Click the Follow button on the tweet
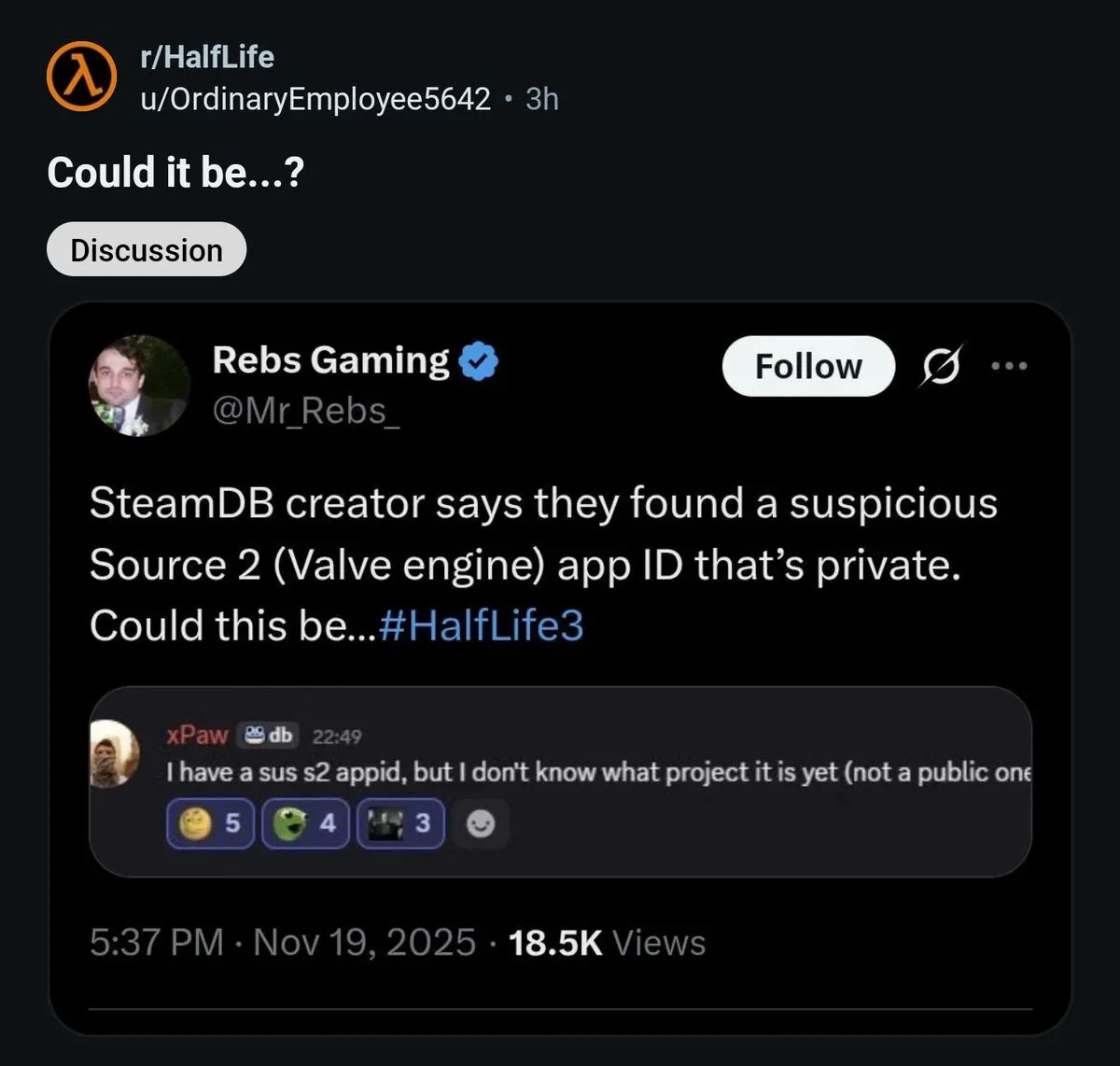1120x1066 pixels. [x=807, y=367]
